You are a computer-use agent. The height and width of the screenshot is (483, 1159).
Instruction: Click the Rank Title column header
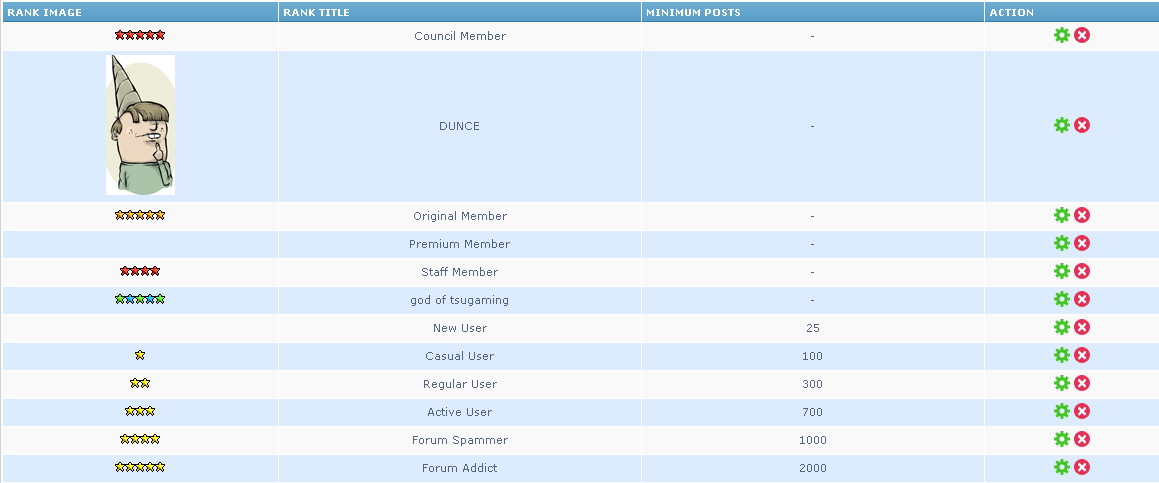click(317, 12)
